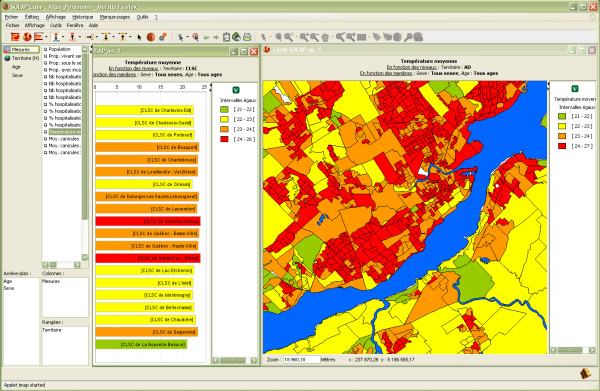Open the applet Aide menu
Viewport: 600px width, 391px height.
click(x=93, y=25)
